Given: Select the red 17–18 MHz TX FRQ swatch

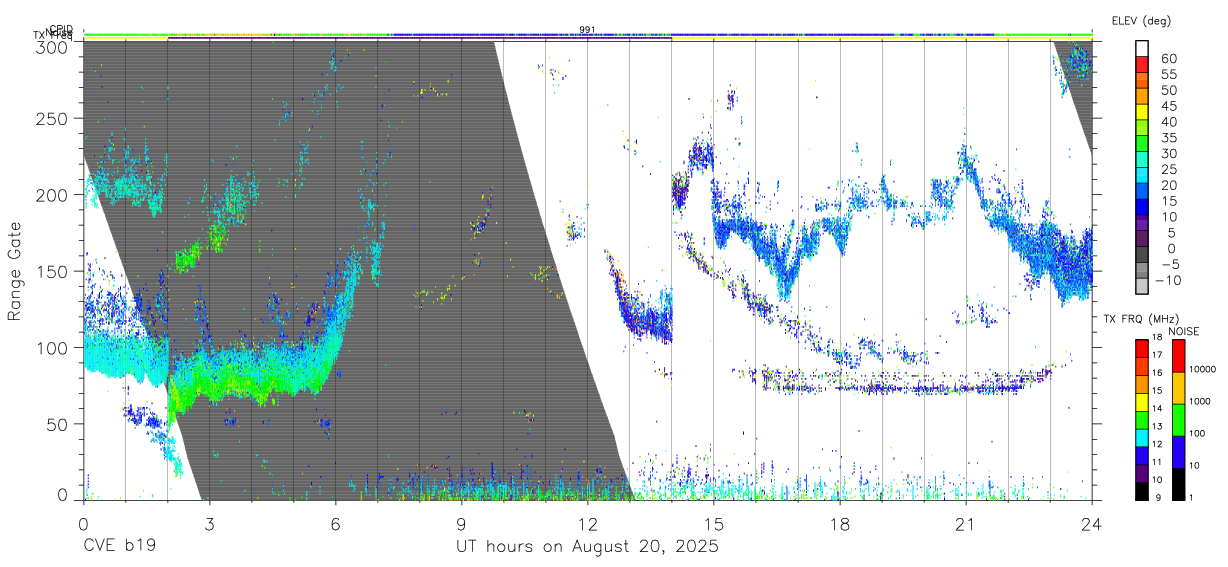Looking at the screenshot, I should click(1142, 348).
